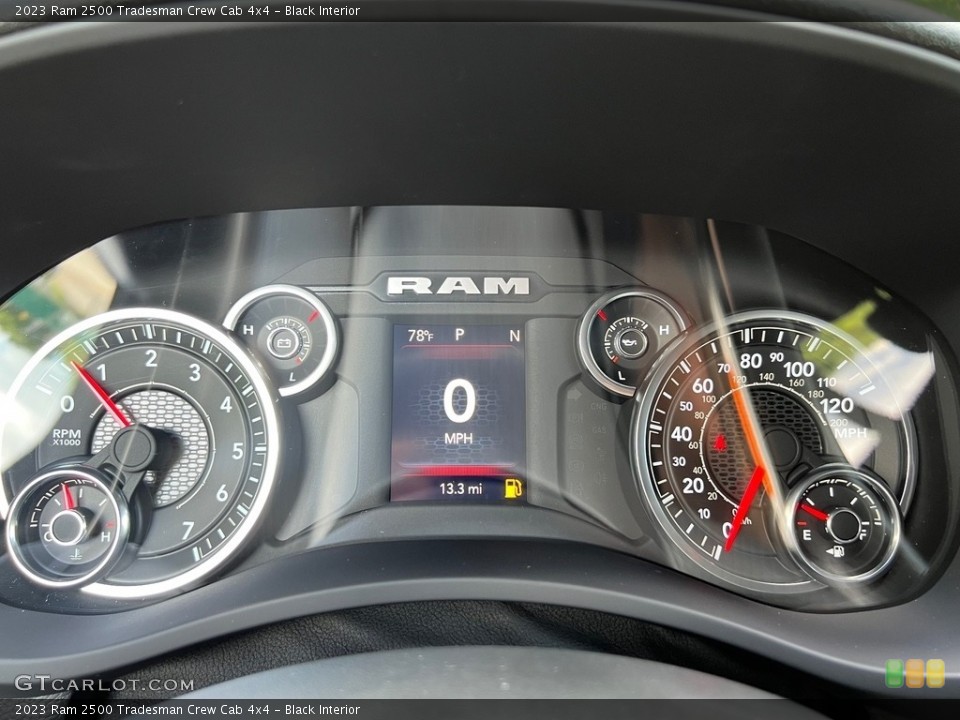The height and width of the screenshot is (720, 960).
Task: Click the digital 0 speed readout
Action: click(459, 402)
